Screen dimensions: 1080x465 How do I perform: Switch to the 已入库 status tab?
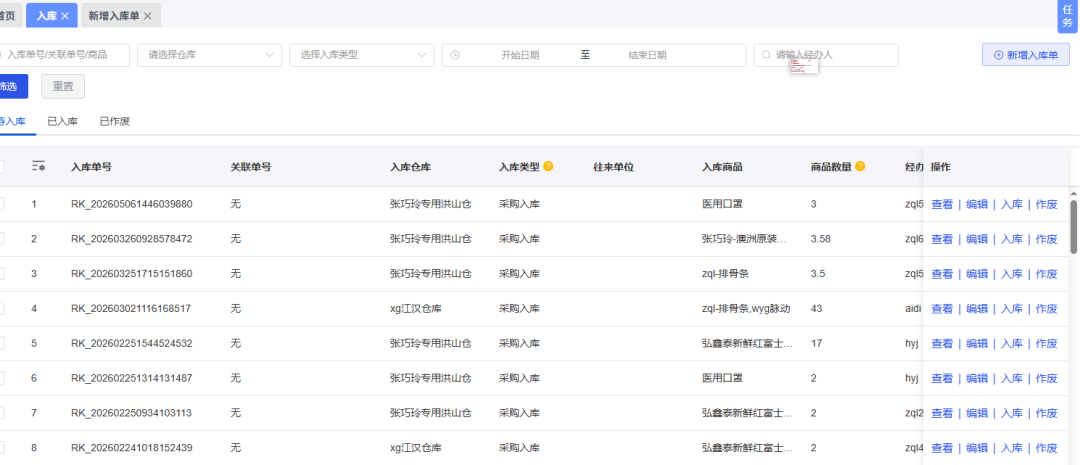coord(63,121)
